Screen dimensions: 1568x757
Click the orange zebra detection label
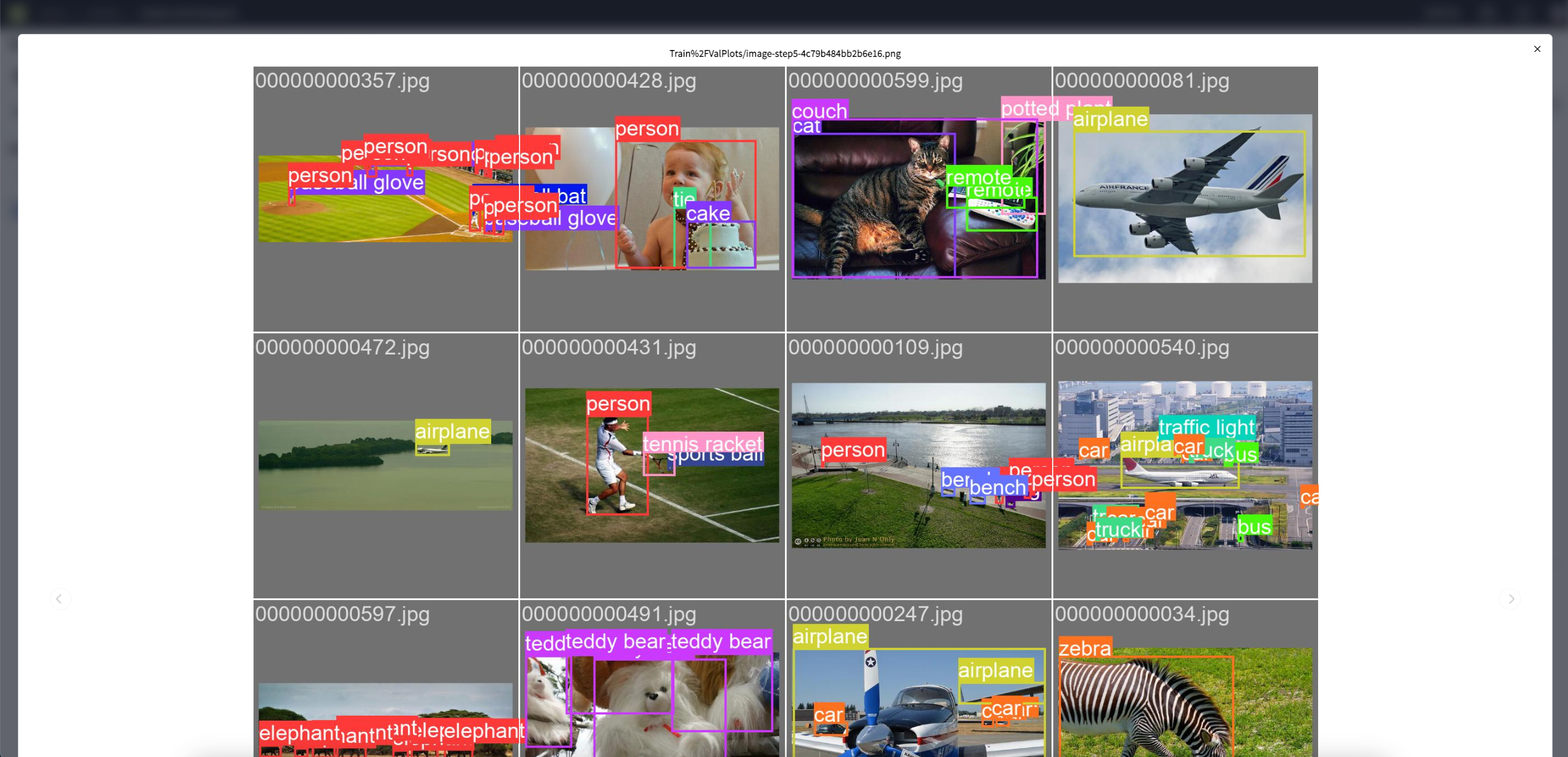(1085, 648)
